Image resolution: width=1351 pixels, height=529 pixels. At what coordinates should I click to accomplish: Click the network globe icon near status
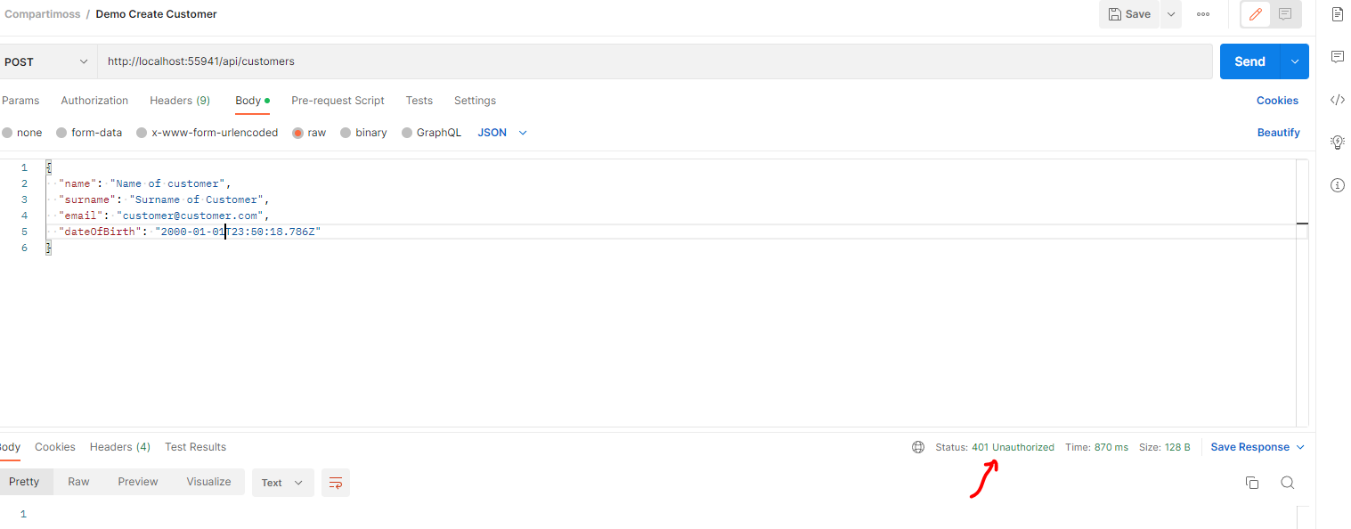(x=918, y=447)
